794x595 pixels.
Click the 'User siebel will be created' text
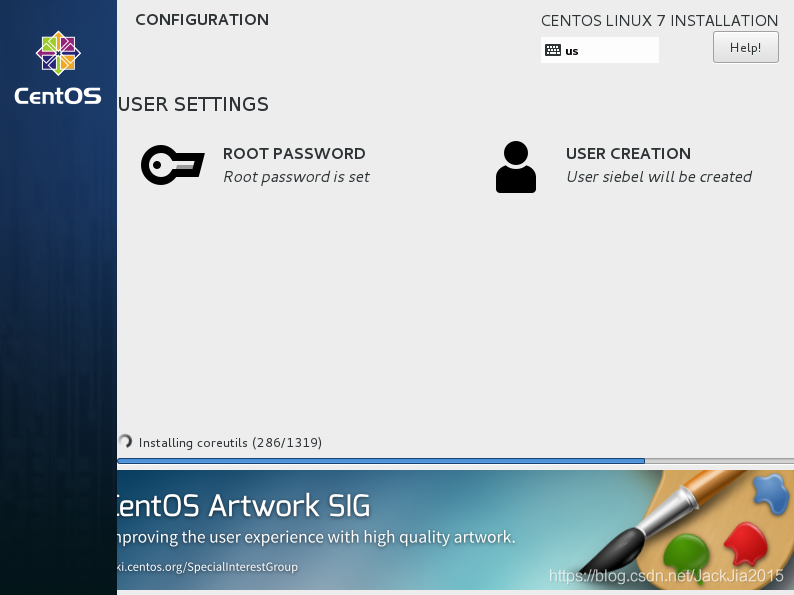[x=659, y=177]
